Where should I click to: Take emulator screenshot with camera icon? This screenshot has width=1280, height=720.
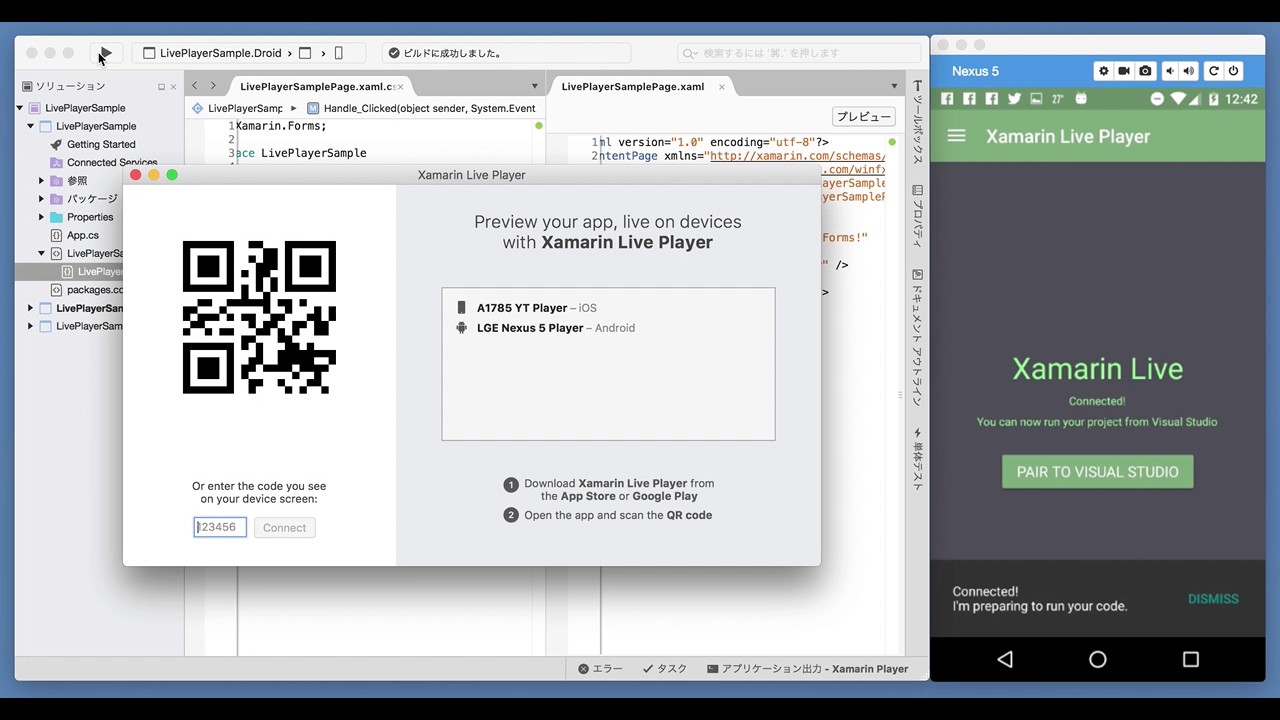coord(1146,71)
